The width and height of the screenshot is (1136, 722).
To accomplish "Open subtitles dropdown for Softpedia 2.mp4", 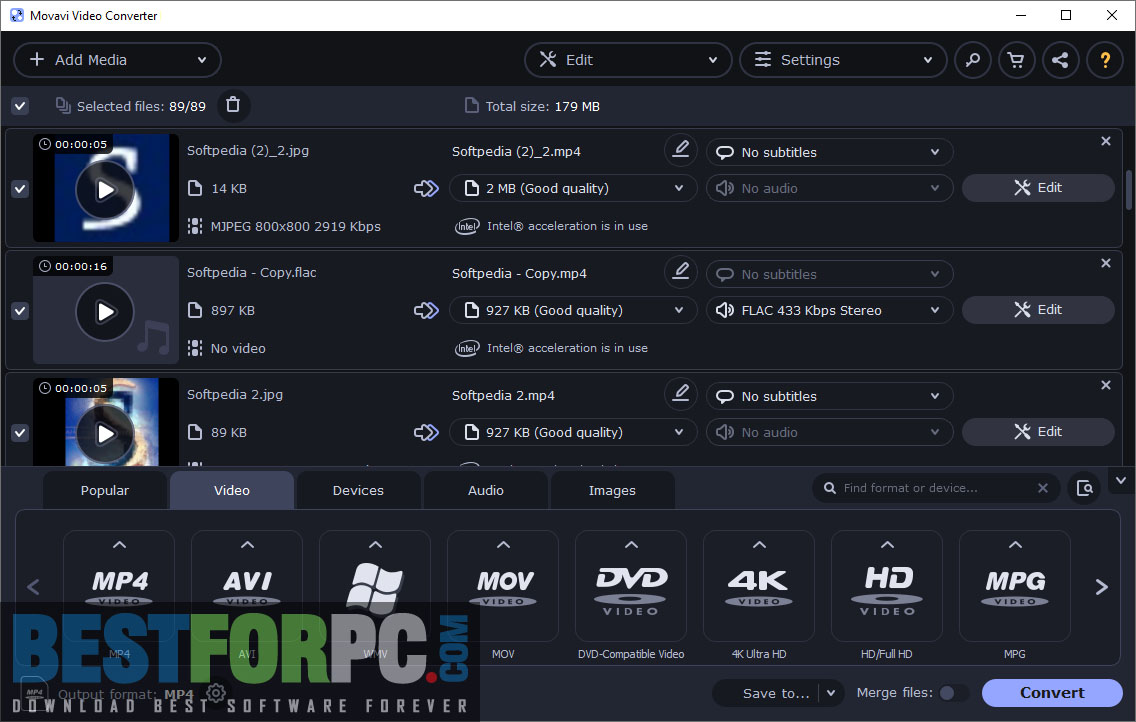I will (x=830, y=396).
